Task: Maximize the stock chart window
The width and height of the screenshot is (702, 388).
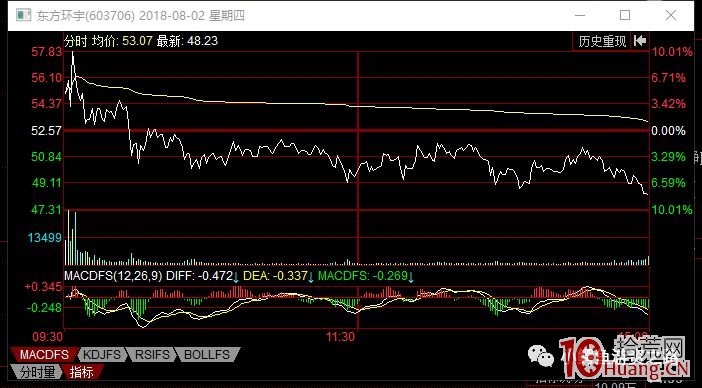Action: (625, 15)
